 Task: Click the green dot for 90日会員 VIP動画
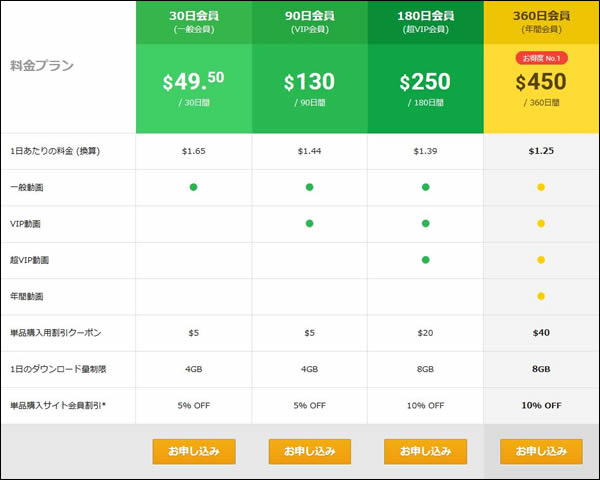pyautogui.click(x=310, y=223)
